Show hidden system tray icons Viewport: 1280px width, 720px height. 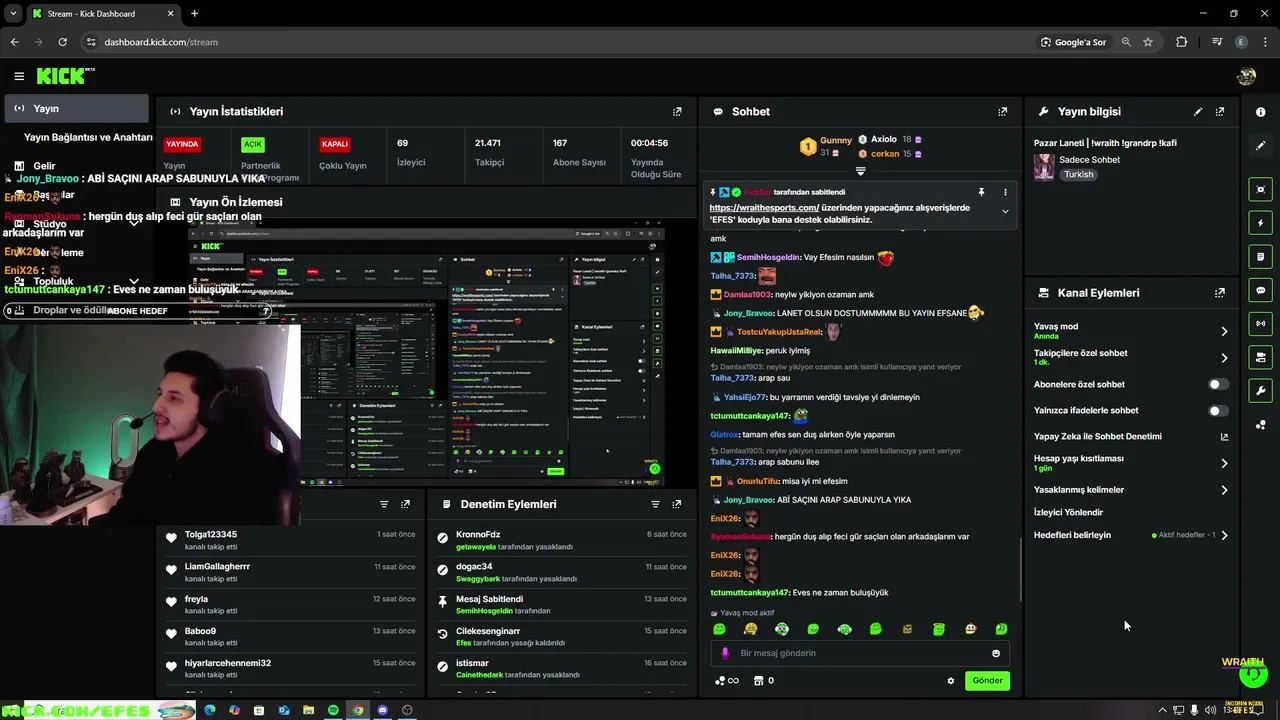point(1162,710)
